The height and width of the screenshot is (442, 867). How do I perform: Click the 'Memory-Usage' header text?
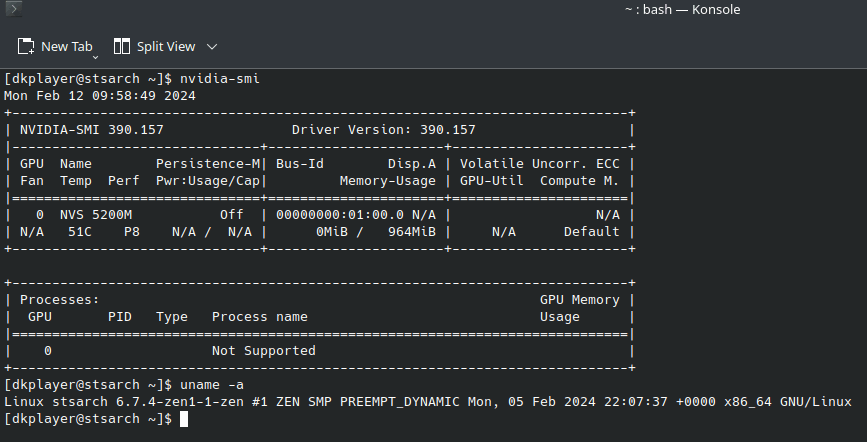pos(388,181)
